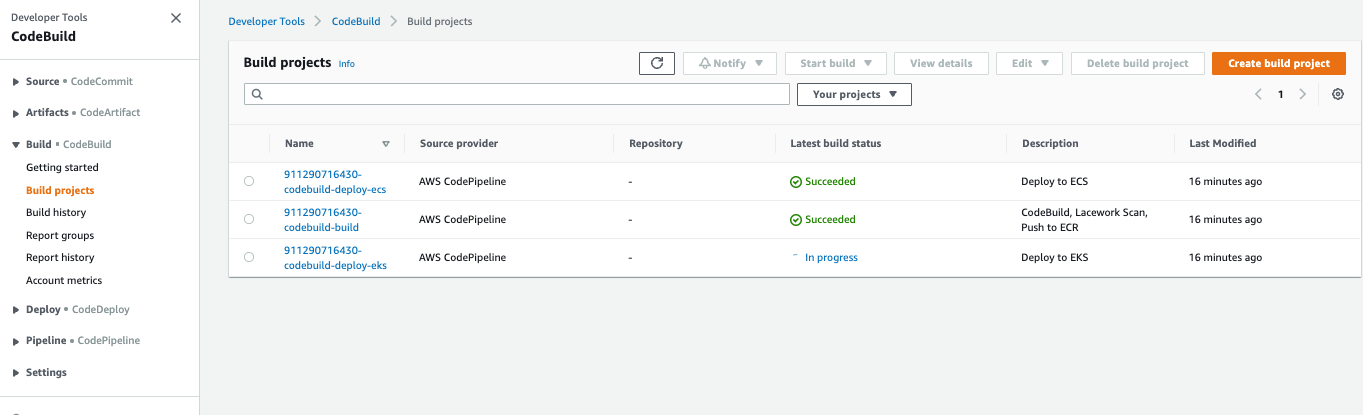Click the search magnifier icon
The width and height of the screenshot is (1363, 415).
257,94
